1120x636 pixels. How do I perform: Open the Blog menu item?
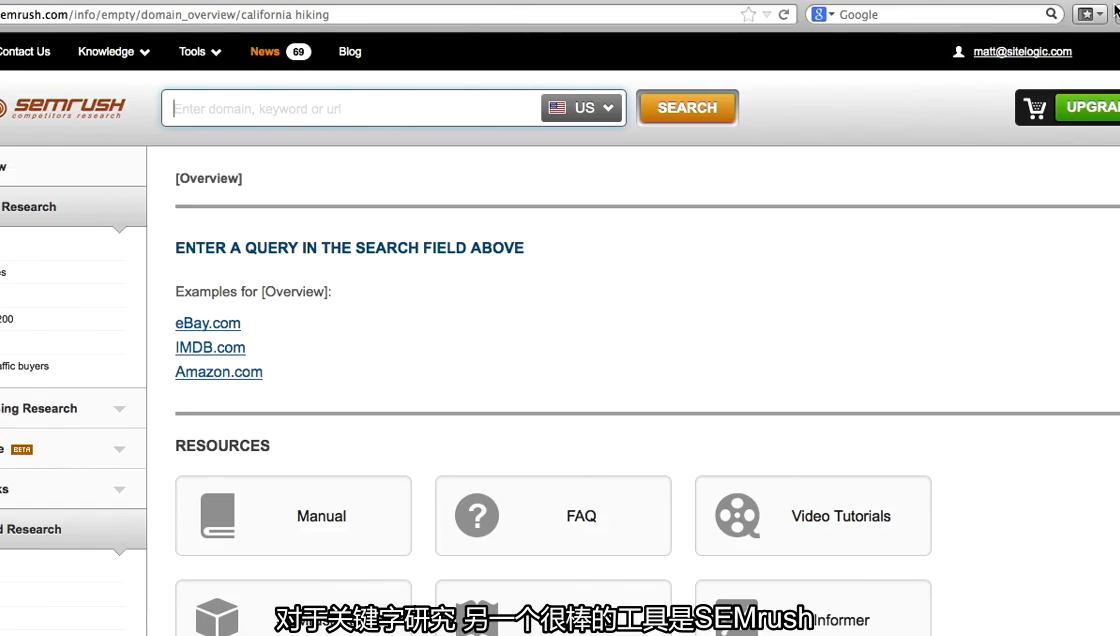point(350,51)
